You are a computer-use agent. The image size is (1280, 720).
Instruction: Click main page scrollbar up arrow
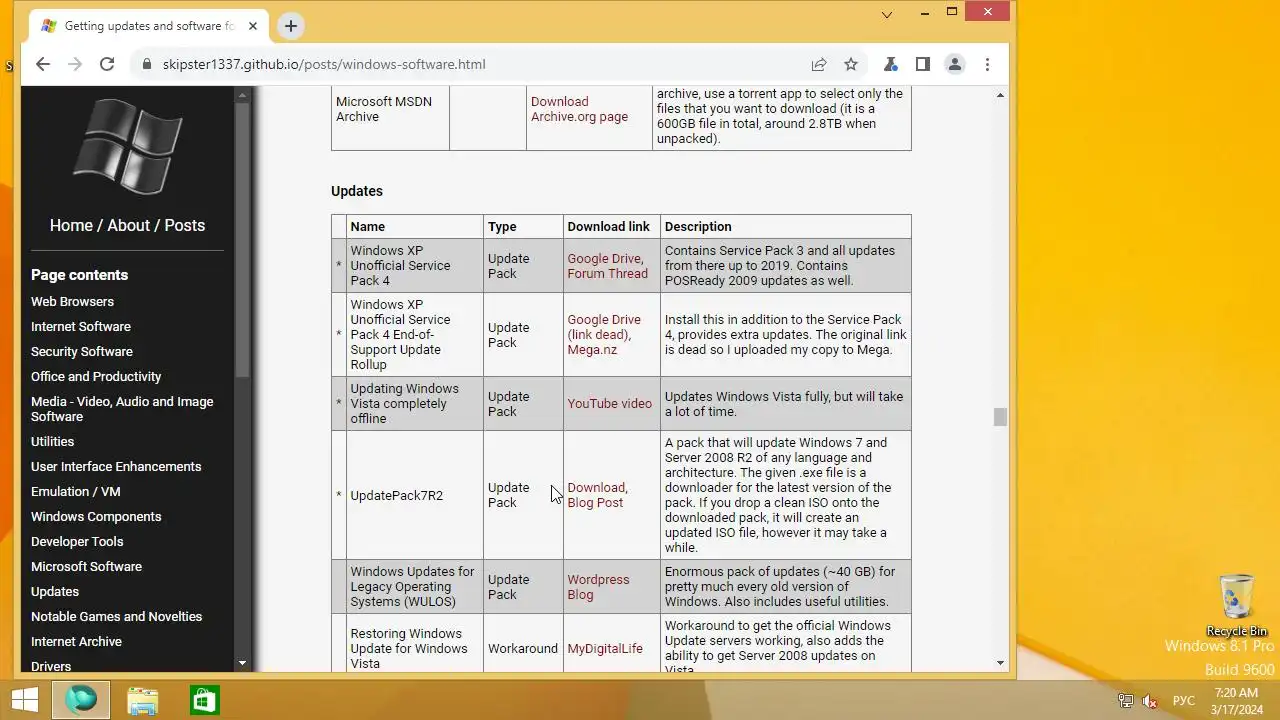click(1000, 95)
